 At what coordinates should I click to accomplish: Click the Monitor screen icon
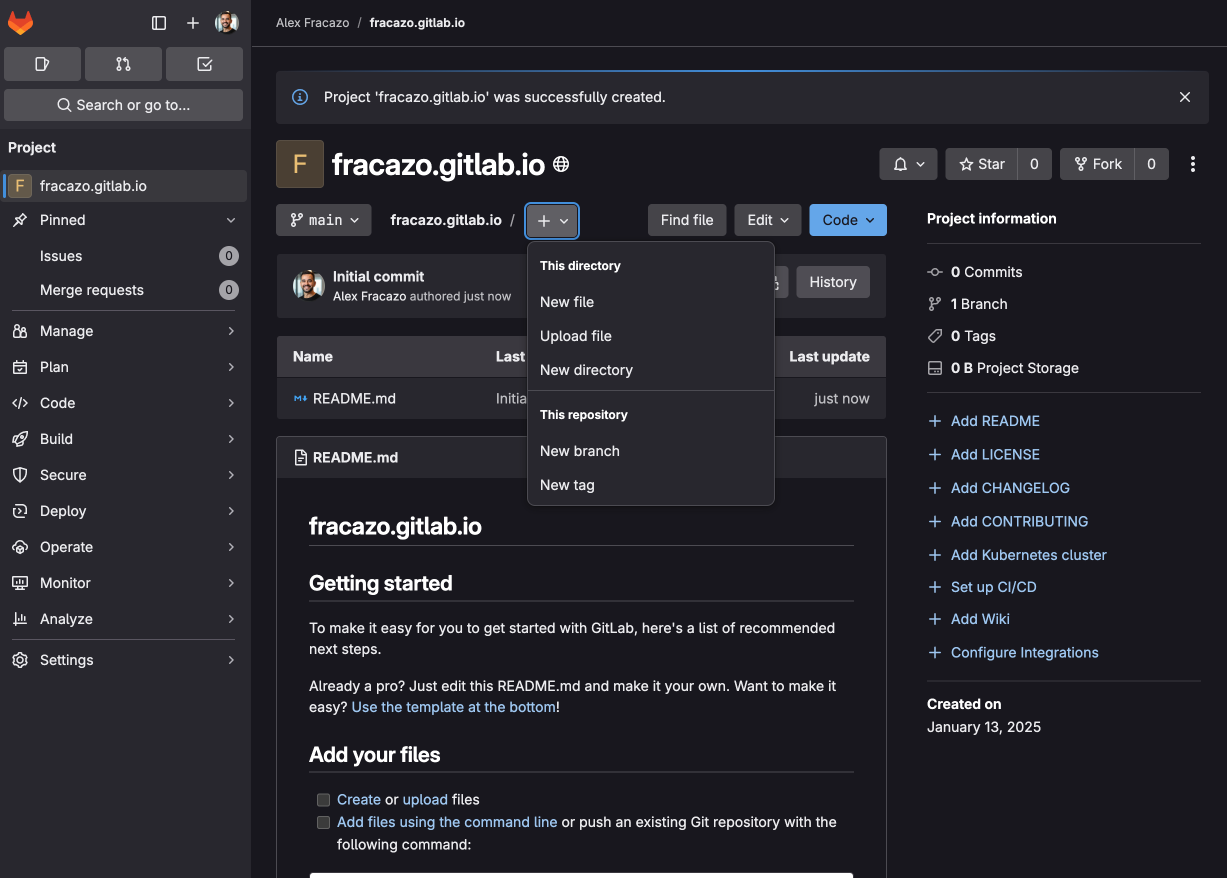[20, 583]
